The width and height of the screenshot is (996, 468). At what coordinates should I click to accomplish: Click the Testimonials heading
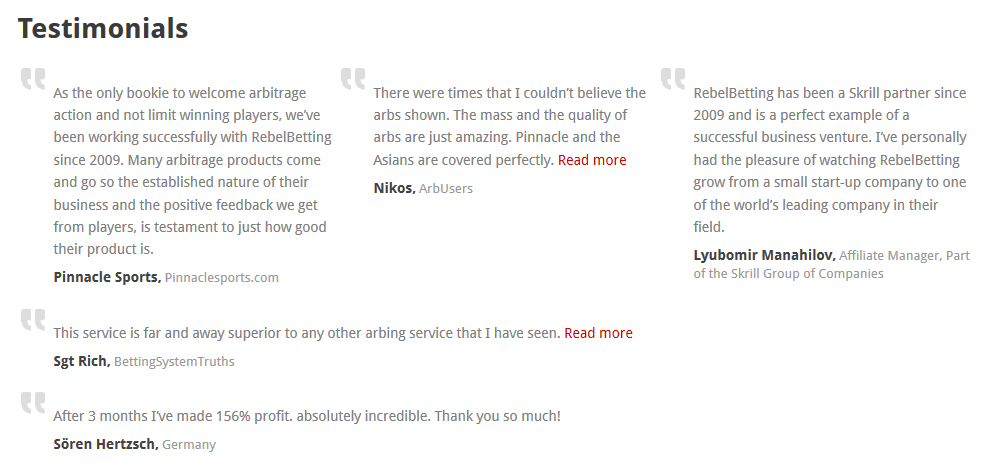pos(103,29)
